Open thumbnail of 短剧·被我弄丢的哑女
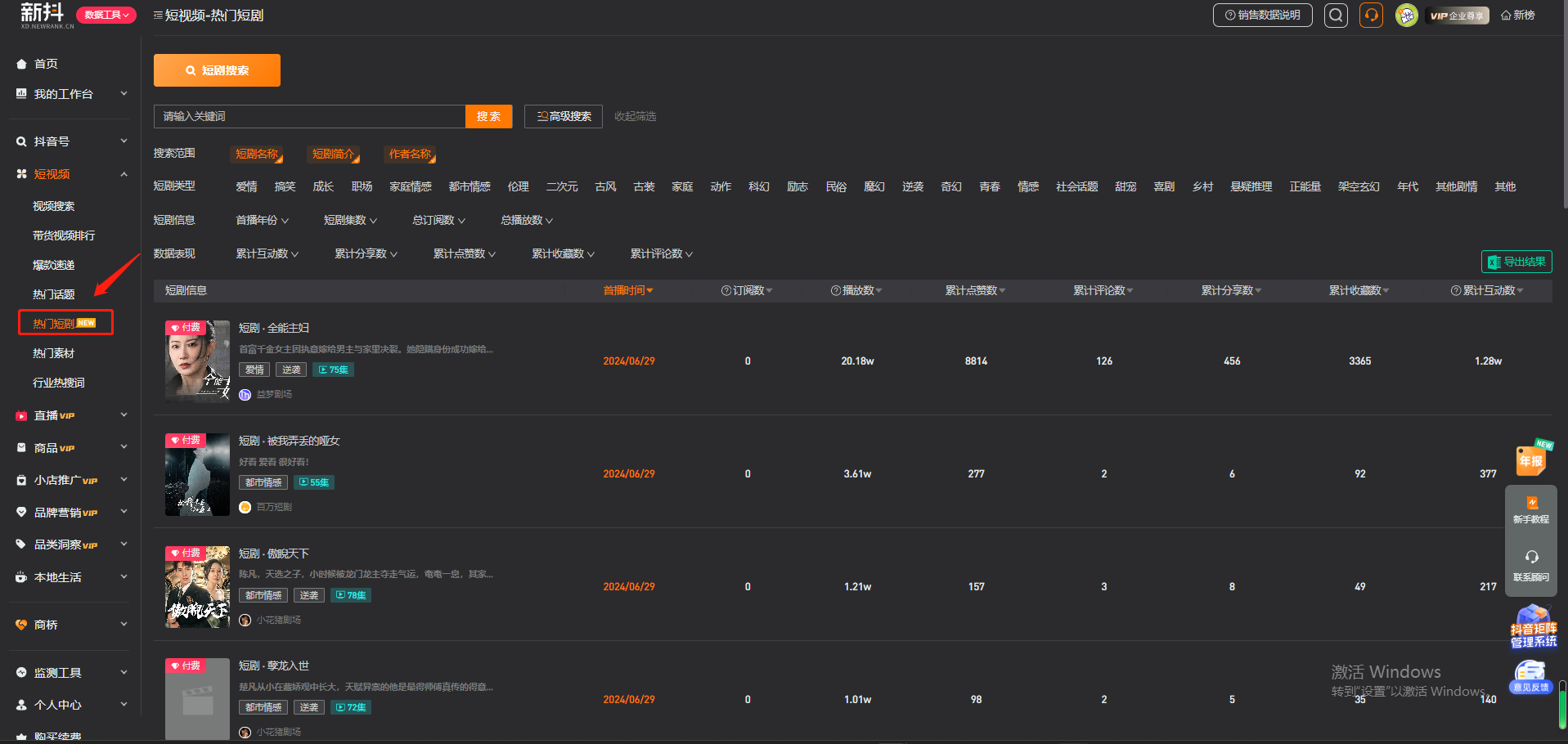The width and height of the screenshot is (1568, 744). pyautogui.click(x=197, y=474)
